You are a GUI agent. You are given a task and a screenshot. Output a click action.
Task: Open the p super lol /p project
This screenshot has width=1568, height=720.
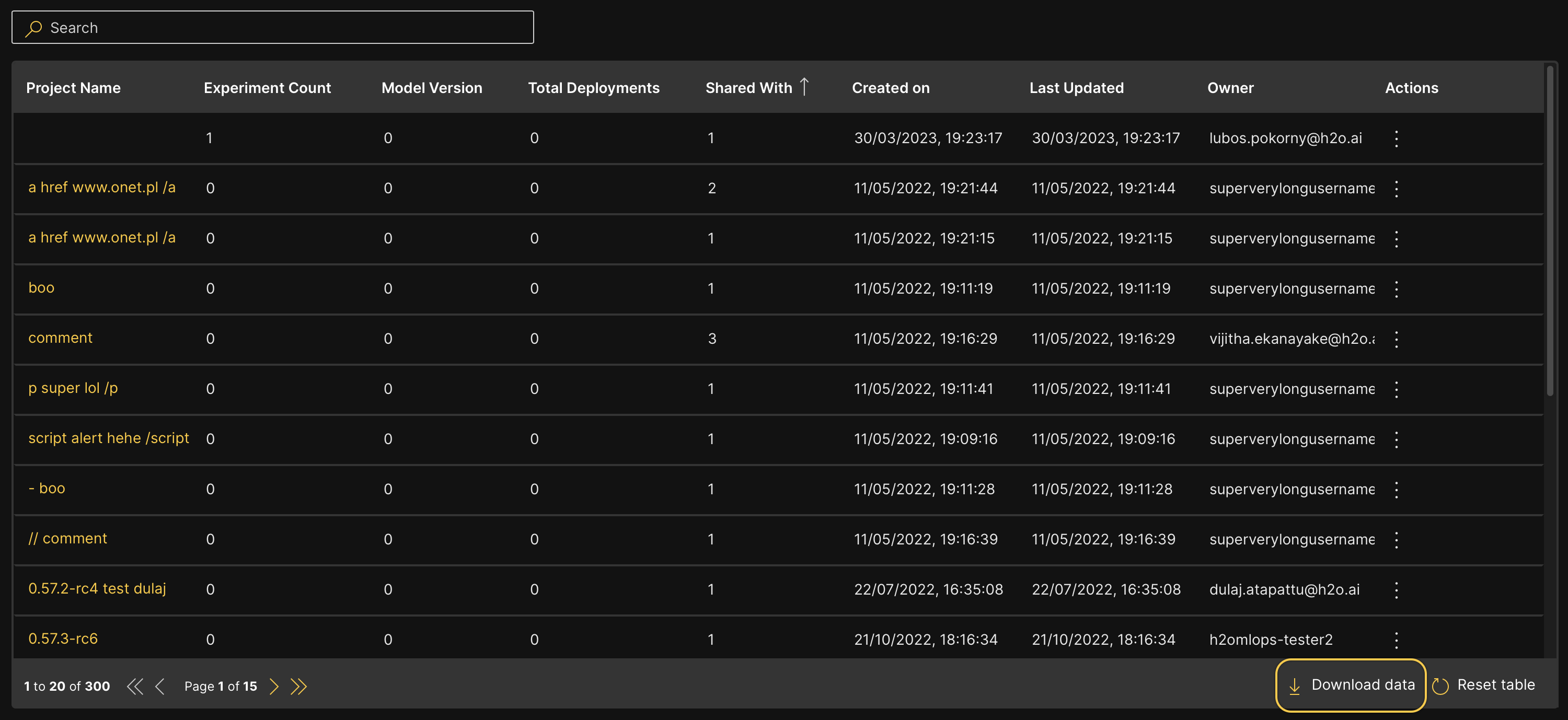73,388
